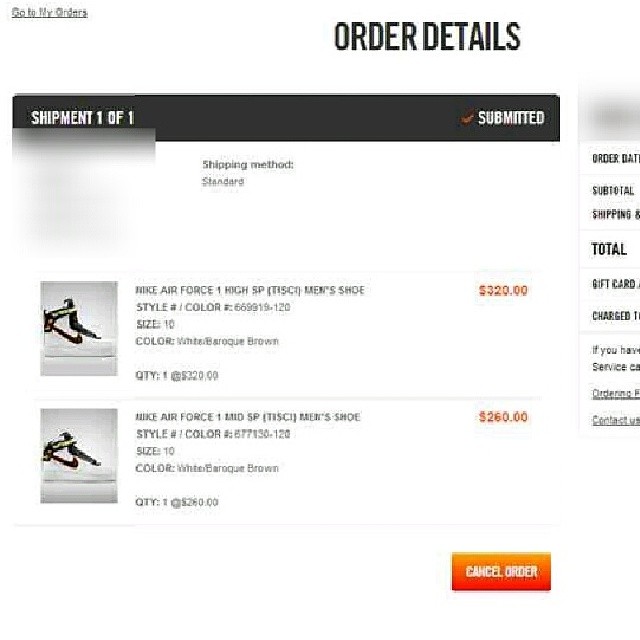
Task: Click the Subtotal label in the summary
Action: pyautogui.click(x=613, y=191)
